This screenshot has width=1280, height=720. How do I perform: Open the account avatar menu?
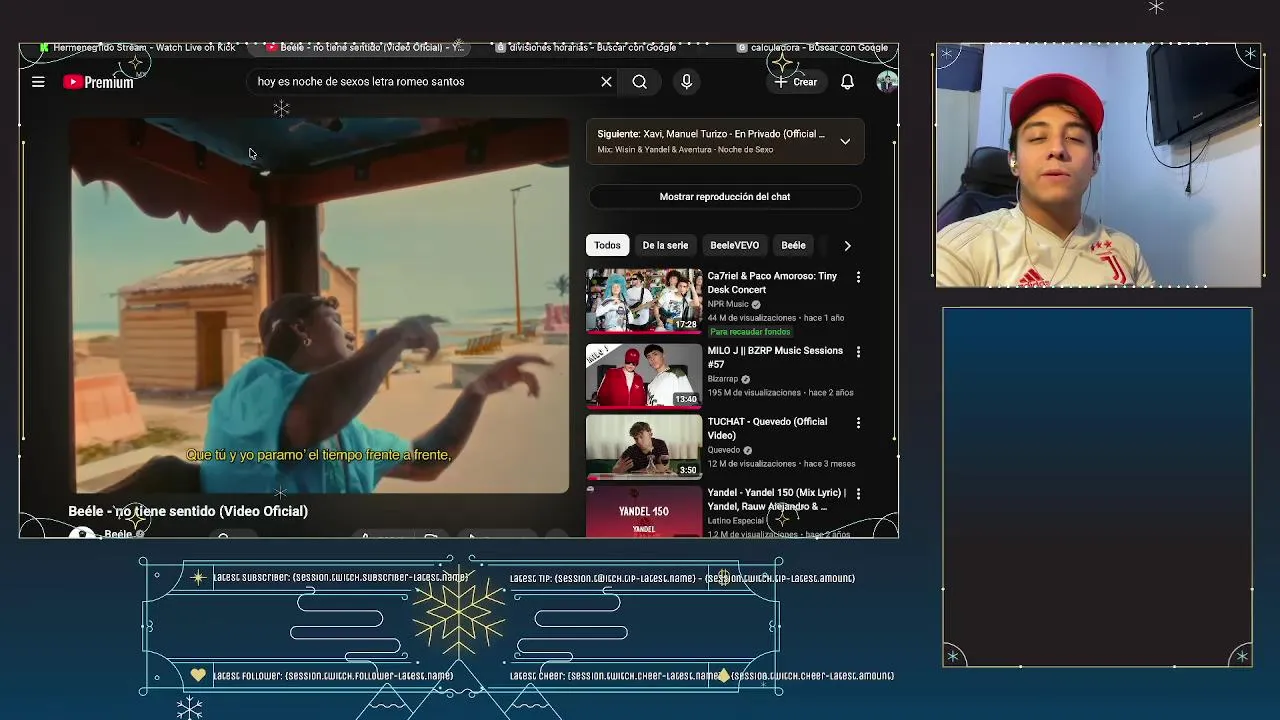[x=886, y=82]
